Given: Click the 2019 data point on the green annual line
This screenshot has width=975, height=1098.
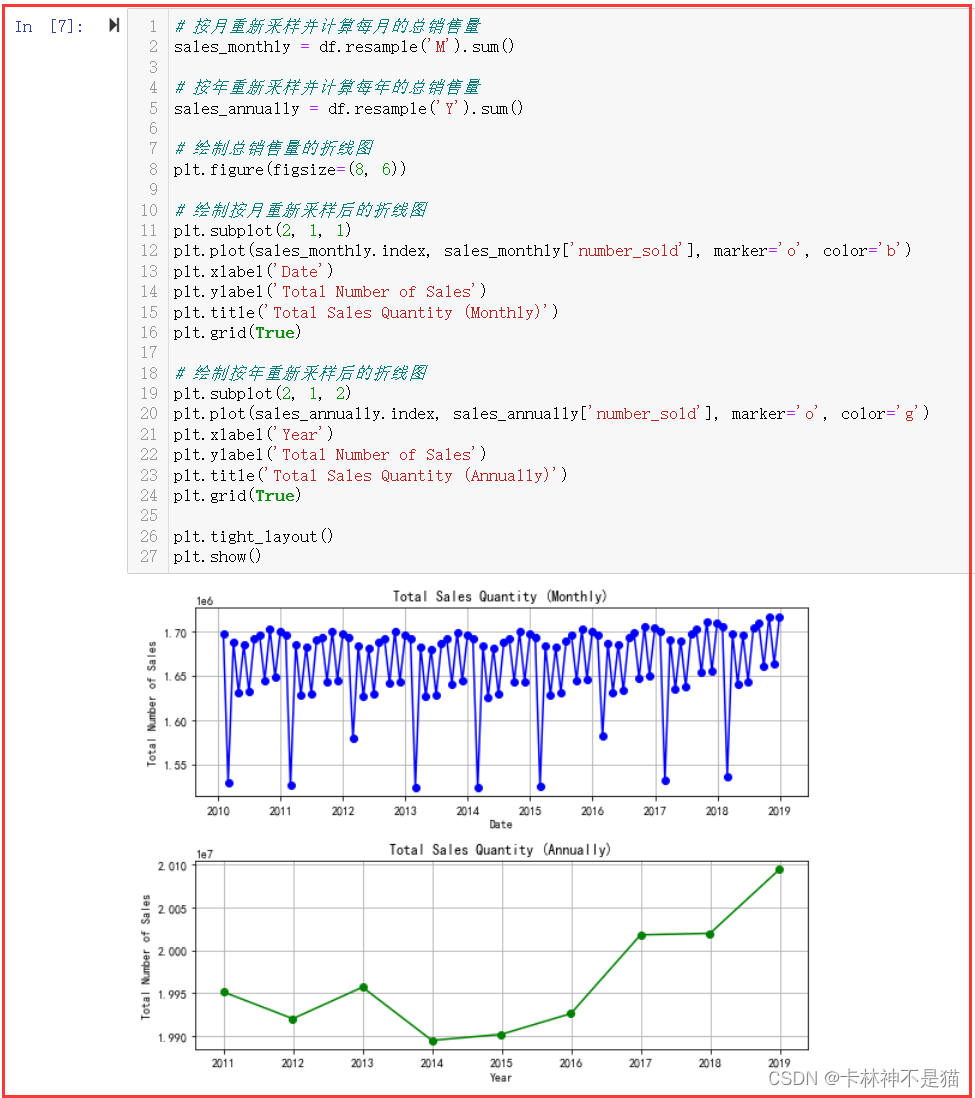Looking at the screenshot, I should (x=779, y=870).
